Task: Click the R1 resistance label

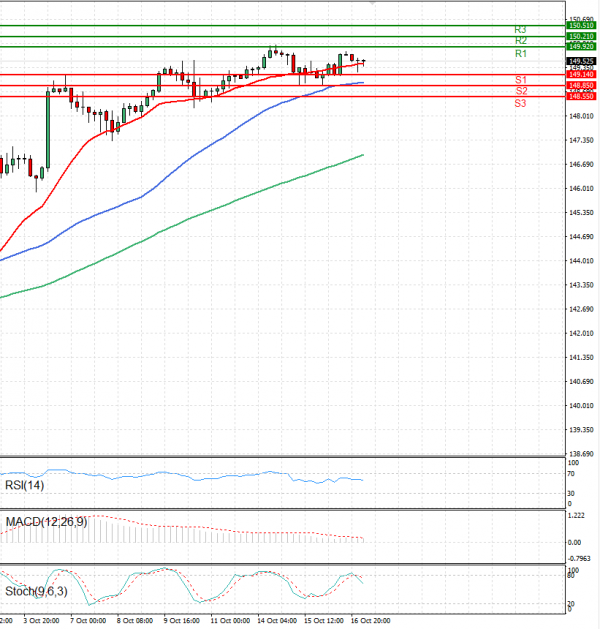Action: tap(521, 54)
